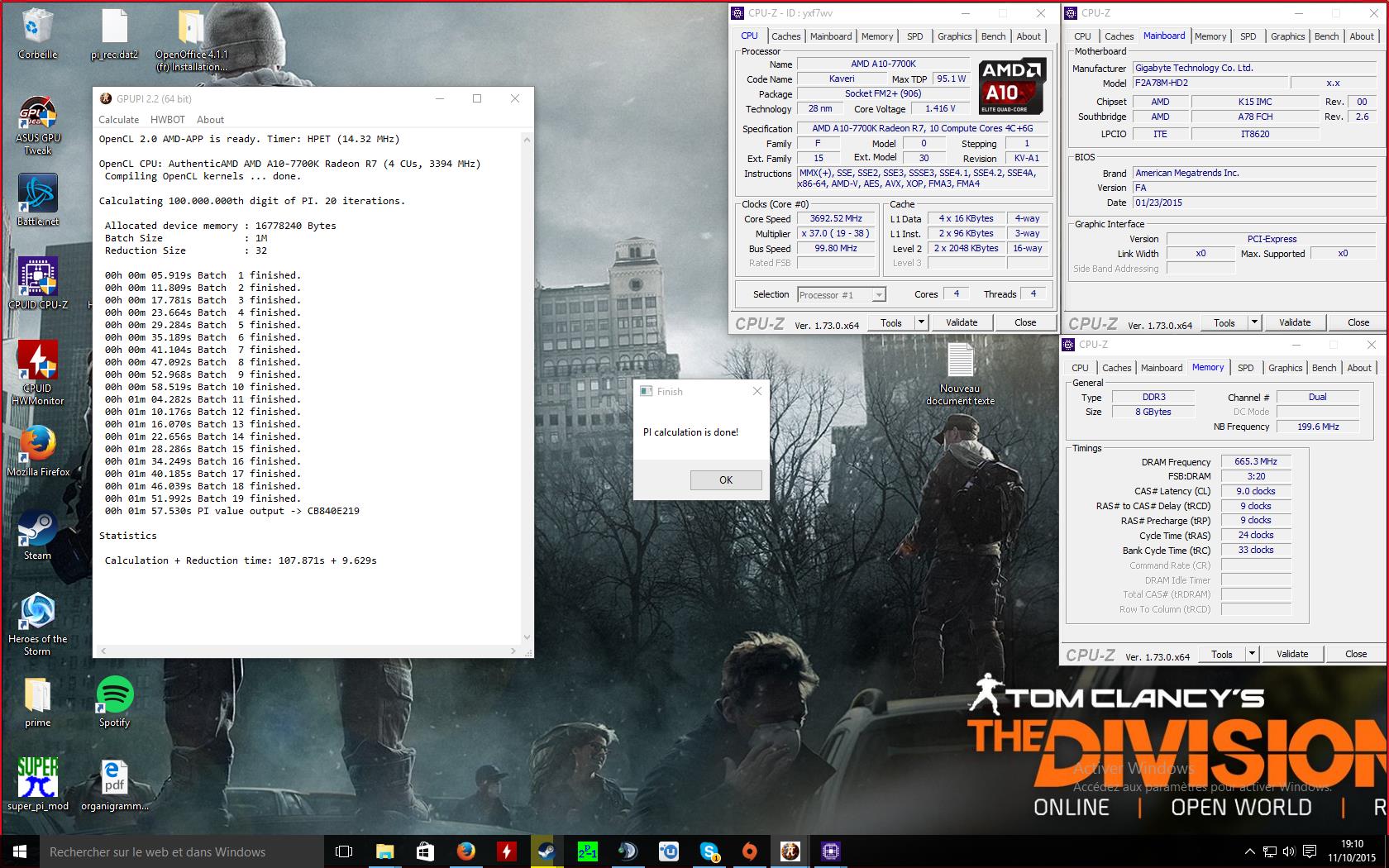
Task: Launch Mozilla Firefox desktop shortcut
Action: coord(37,451)
